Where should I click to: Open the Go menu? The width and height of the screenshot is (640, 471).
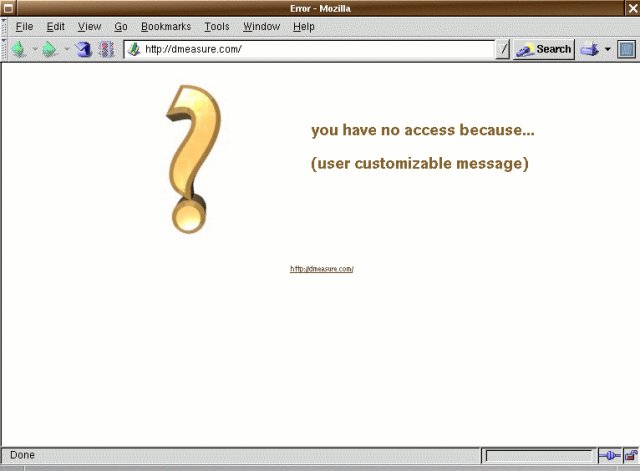tap(121, 27)
